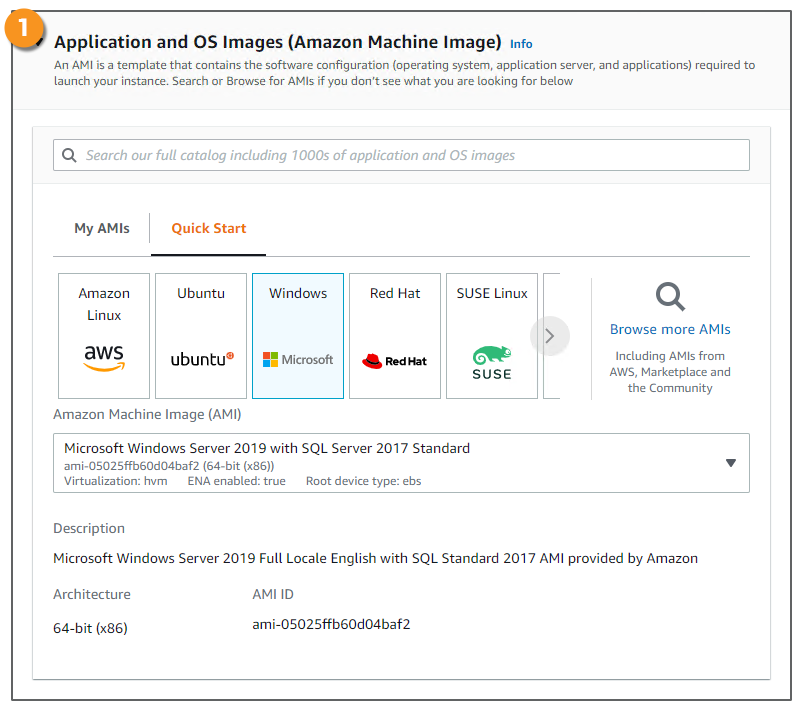This screenshot has width=806, height=708.
Task: Click the magnifier icon above Browse more AMIs
Action: [x=670, y=297]
